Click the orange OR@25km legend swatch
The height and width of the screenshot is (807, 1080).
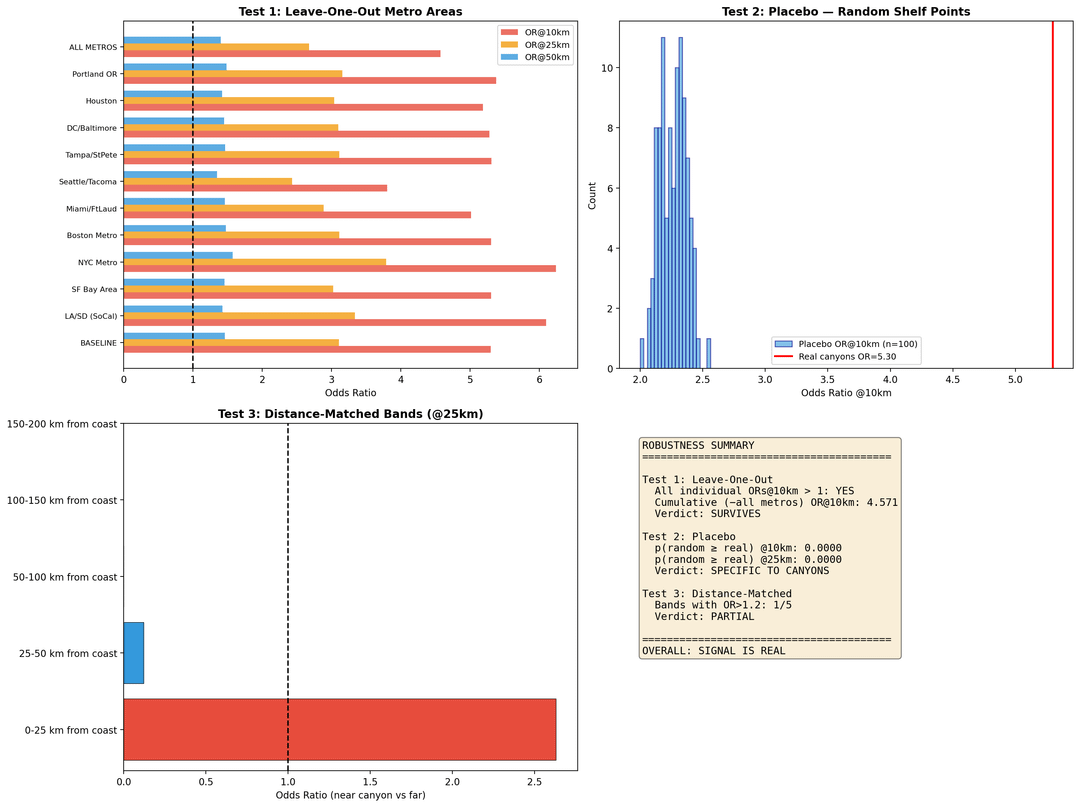pyautogui.click(x=509, y=45)
